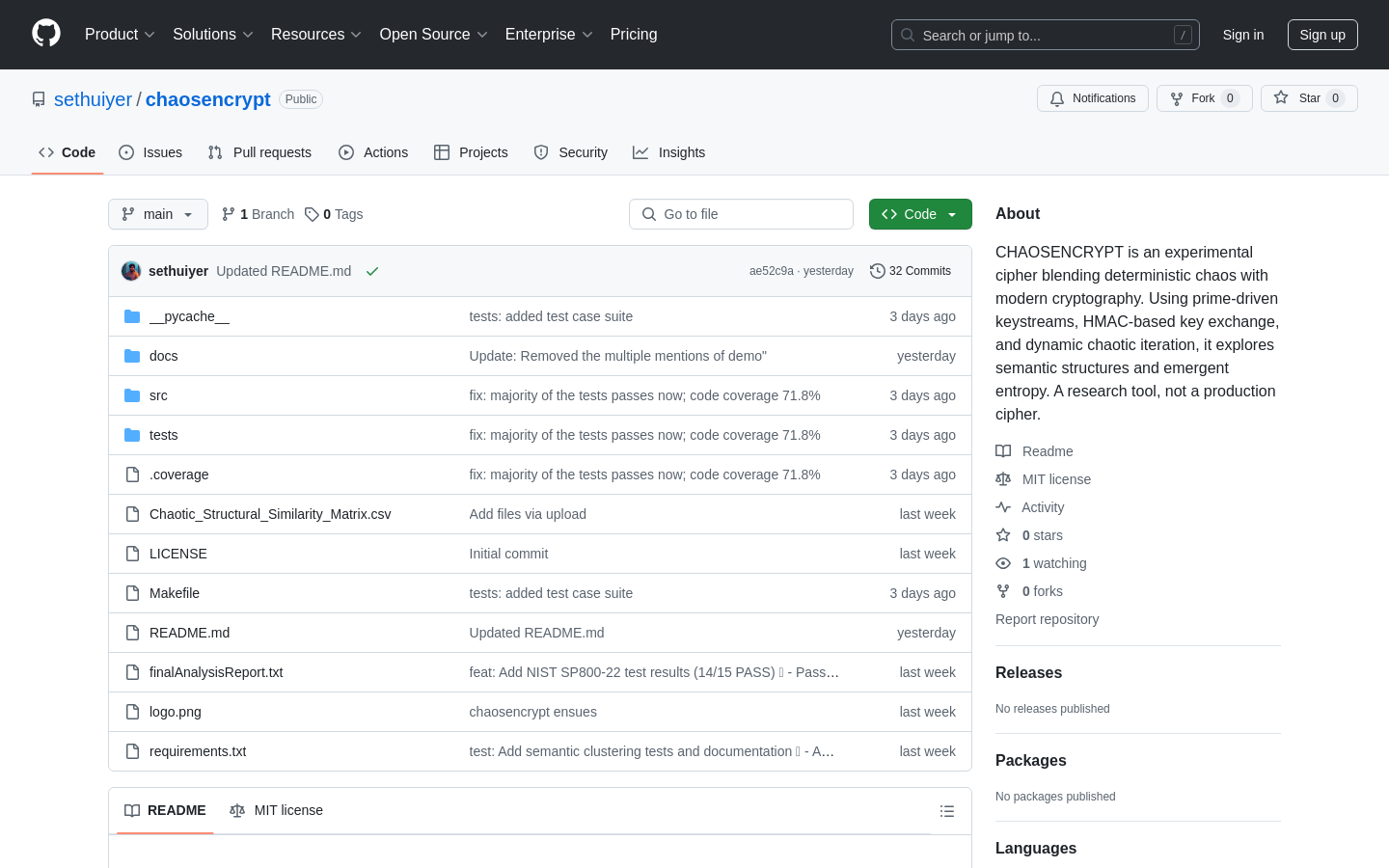Click the logo.png file icon
The width and height of the screenshot is (1389, 868).
coord(132,712)
